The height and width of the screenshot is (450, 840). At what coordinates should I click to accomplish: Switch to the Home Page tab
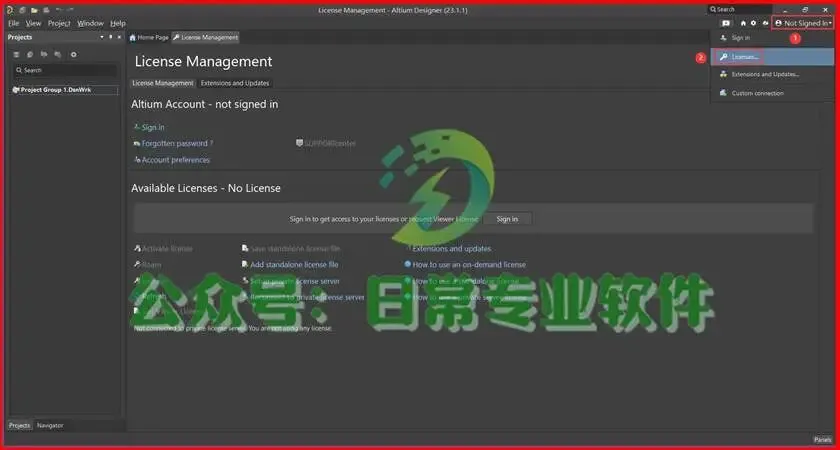pos(149,38)
